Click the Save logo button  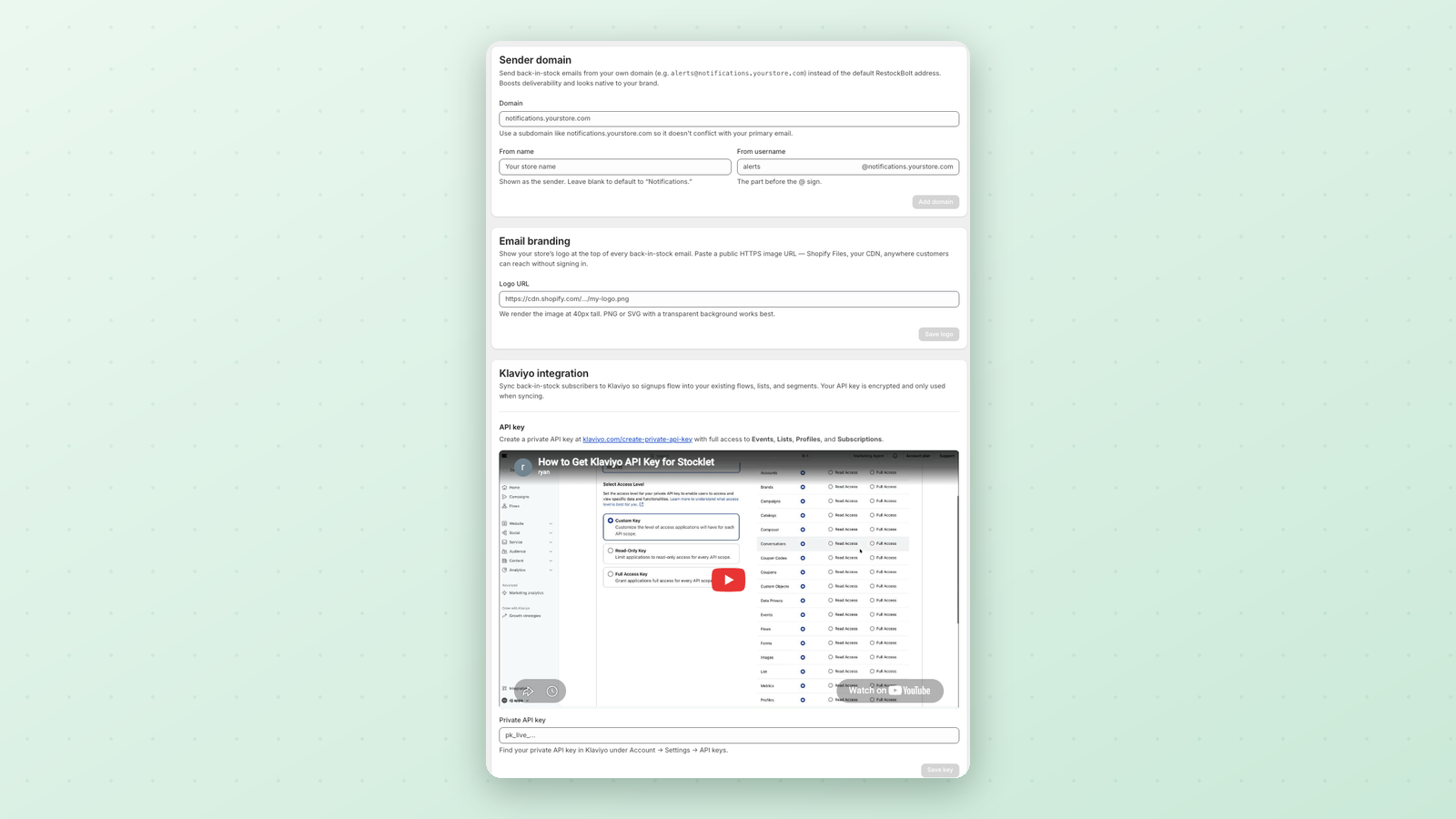939,334
